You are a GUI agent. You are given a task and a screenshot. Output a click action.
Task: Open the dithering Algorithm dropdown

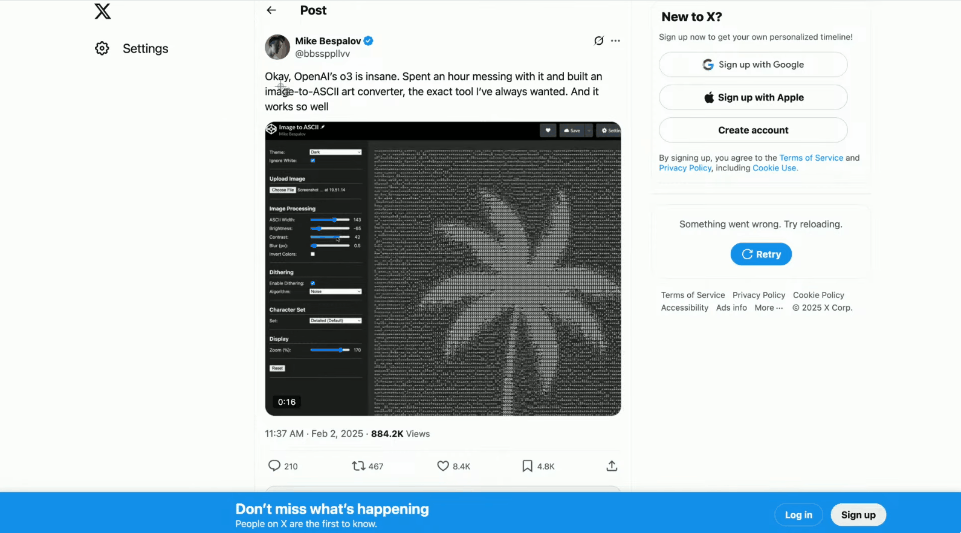point(335,291)
